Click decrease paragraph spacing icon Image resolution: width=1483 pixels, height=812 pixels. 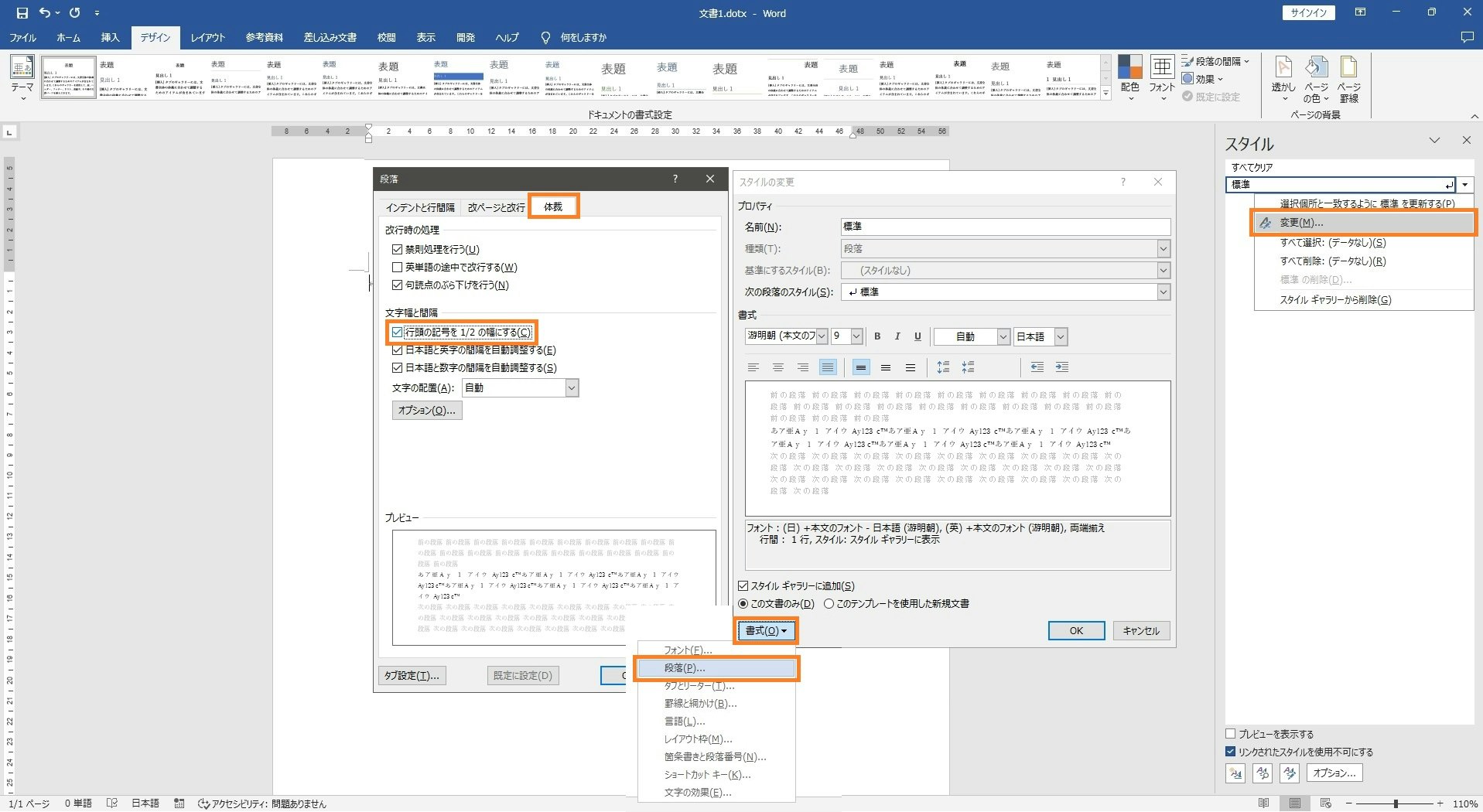[968, 367]
